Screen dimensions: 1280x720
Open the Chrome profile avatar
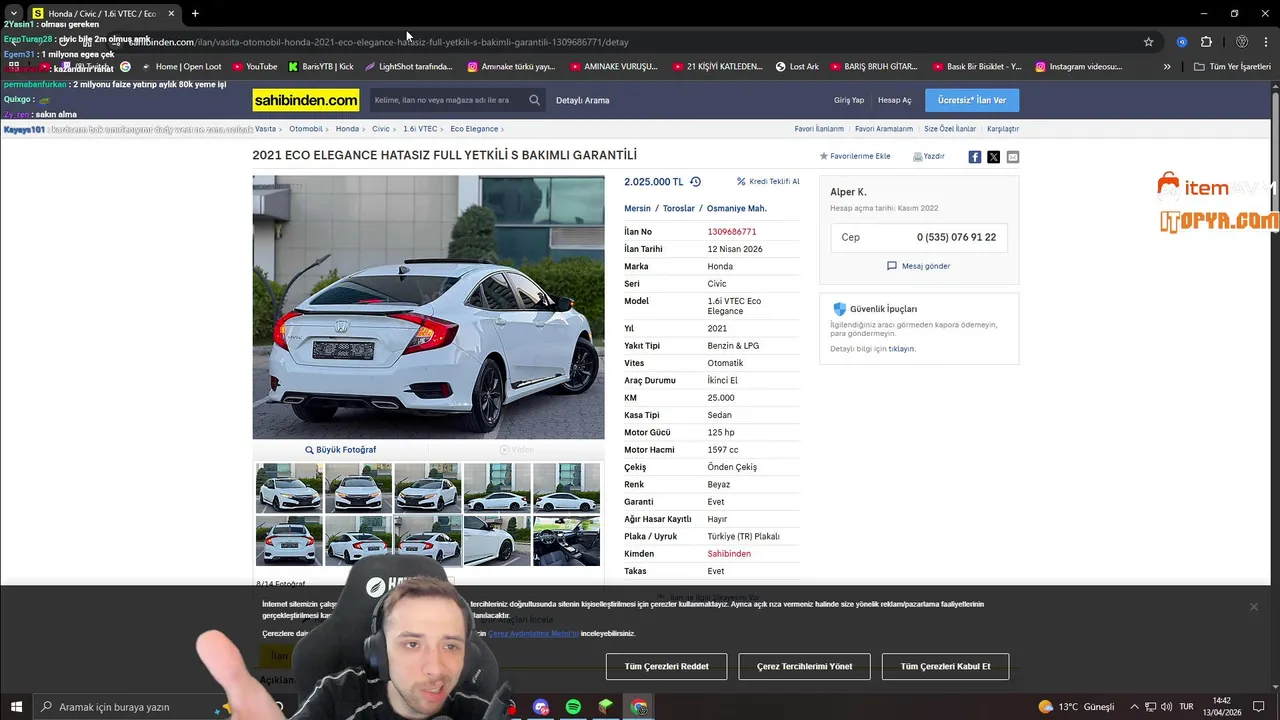[x=1242, y=42]
